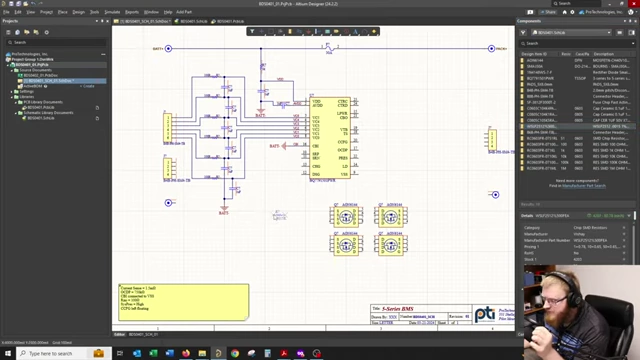Viewport: 640px width, 360px height.
Task: Click the Home icon near Share
Action: tap(564, 12)
